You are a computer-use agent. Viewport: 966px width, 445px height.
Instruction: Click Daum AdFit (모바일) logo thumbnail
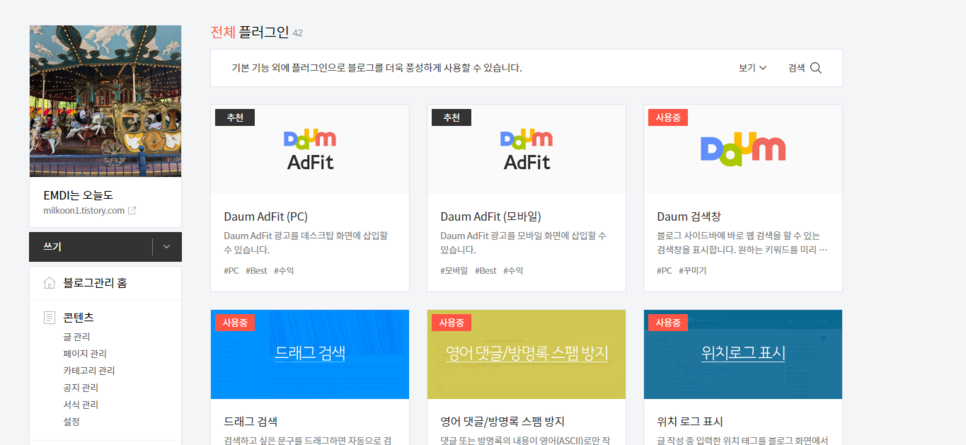pos(527,150)
